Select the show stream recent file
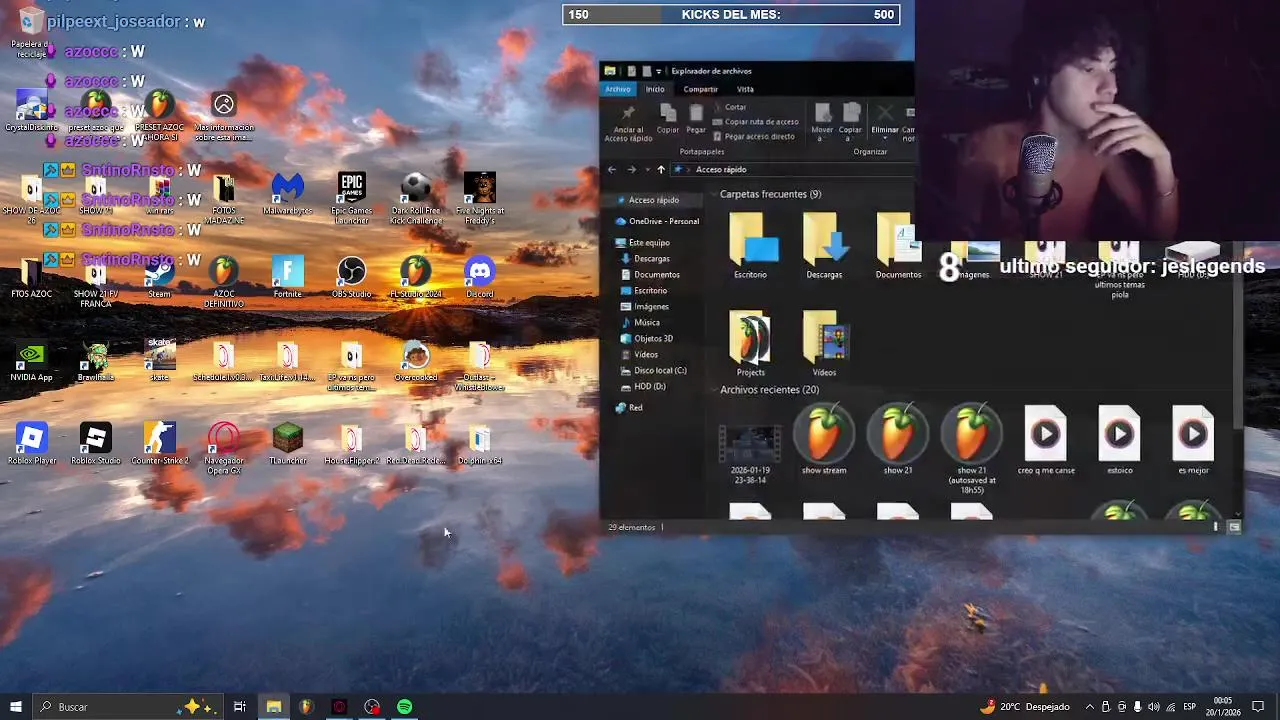Screen dimensions: 1280x720 [x=824, y=441]
